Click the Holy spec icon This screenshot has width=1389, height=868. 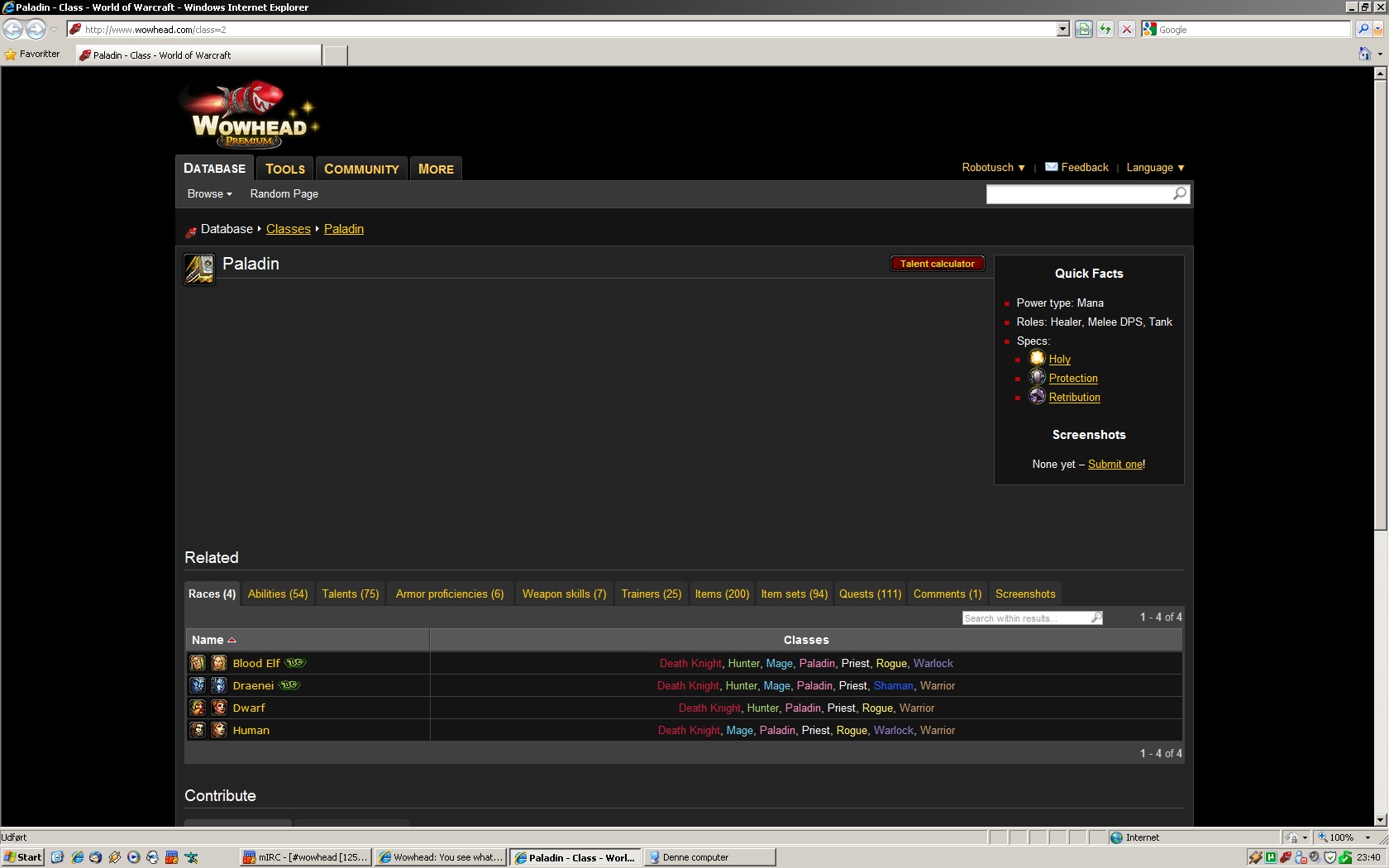1037,358
